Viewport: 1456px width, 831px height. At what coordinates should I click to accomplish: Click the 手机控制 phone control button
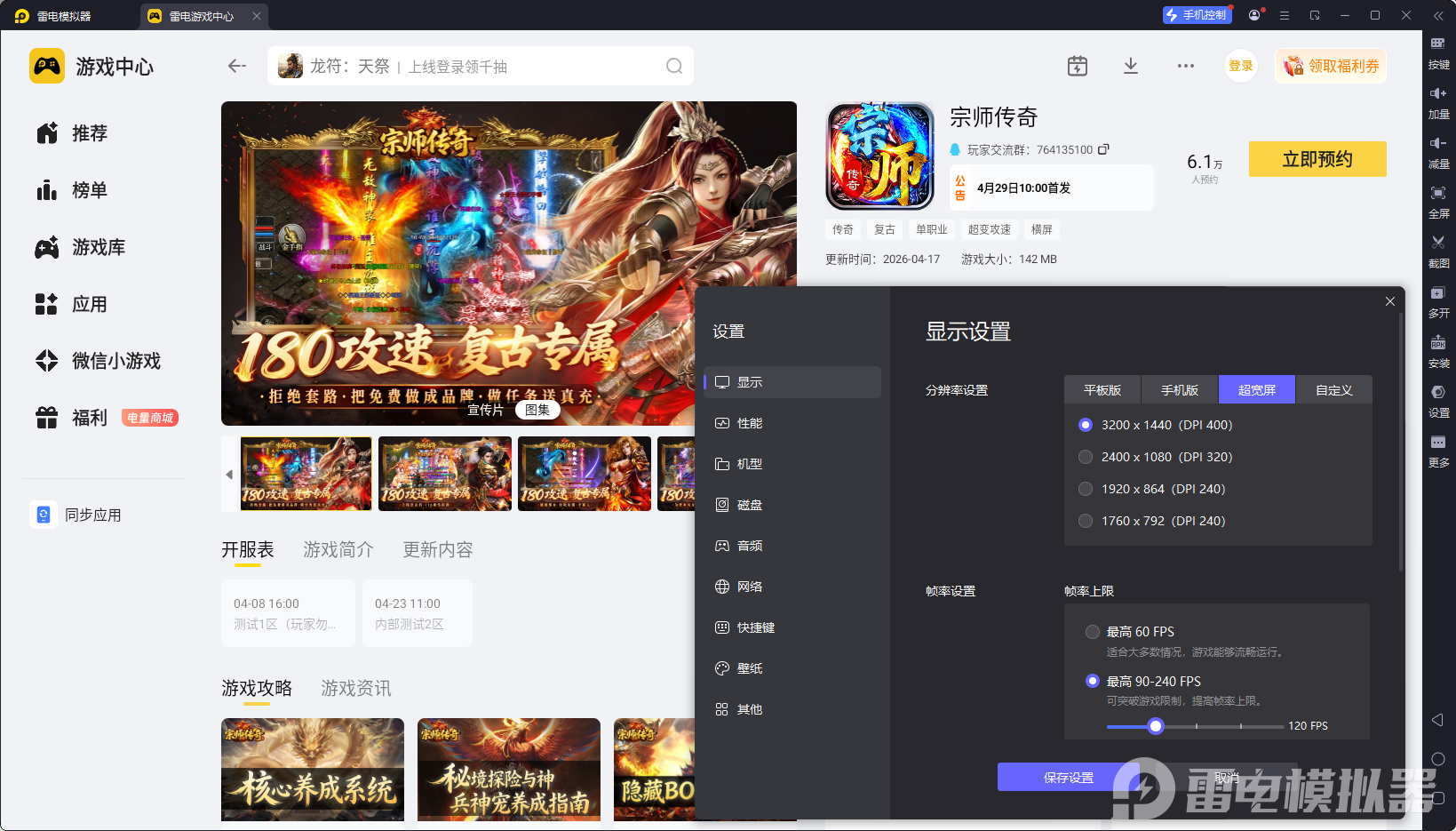click(1196, 15)
